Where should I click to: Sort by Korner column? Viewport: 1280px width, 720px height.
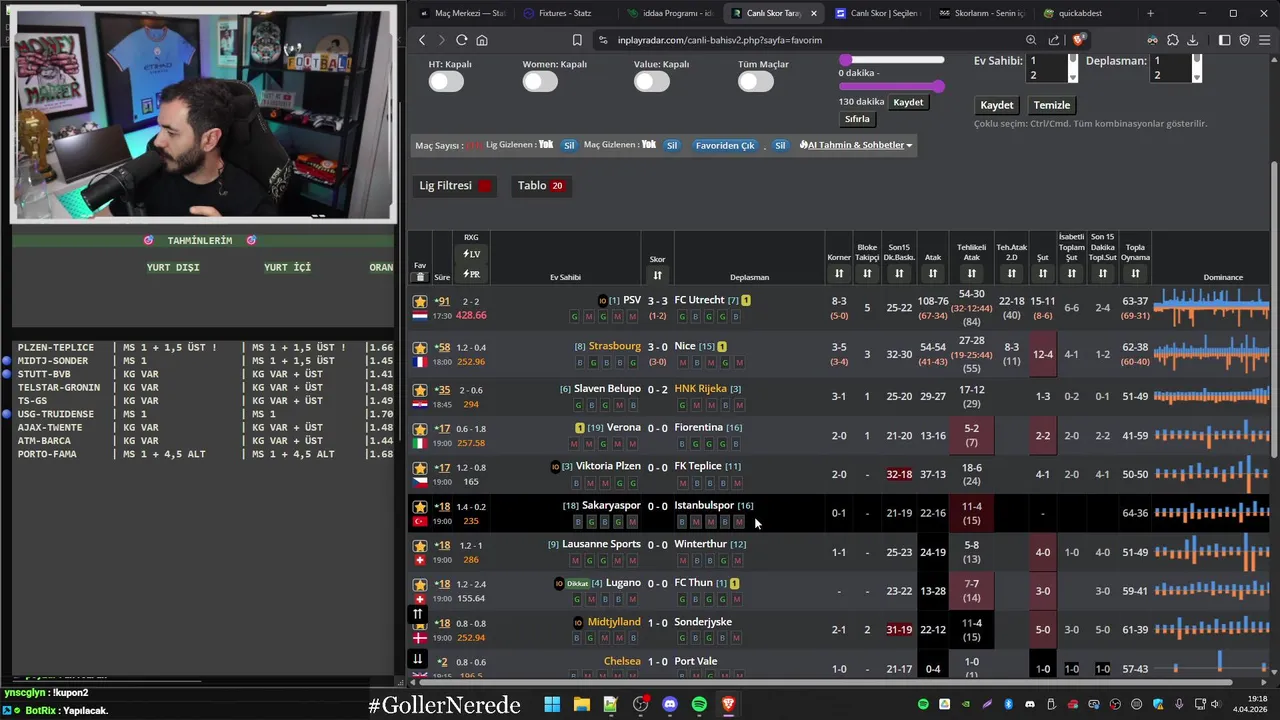839,273
